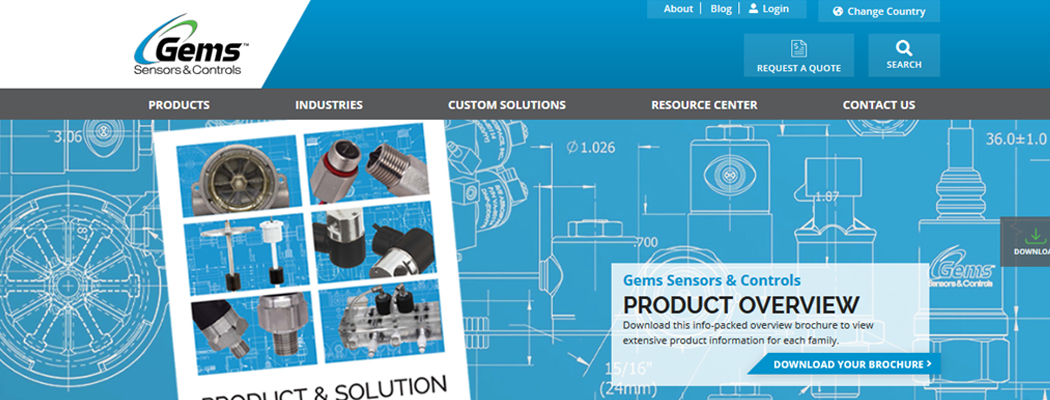The image size is (1050, 400).
Task: Select Custom Solutions in the navigation bar
Action: pyautogui.click(x=506, y=105)
